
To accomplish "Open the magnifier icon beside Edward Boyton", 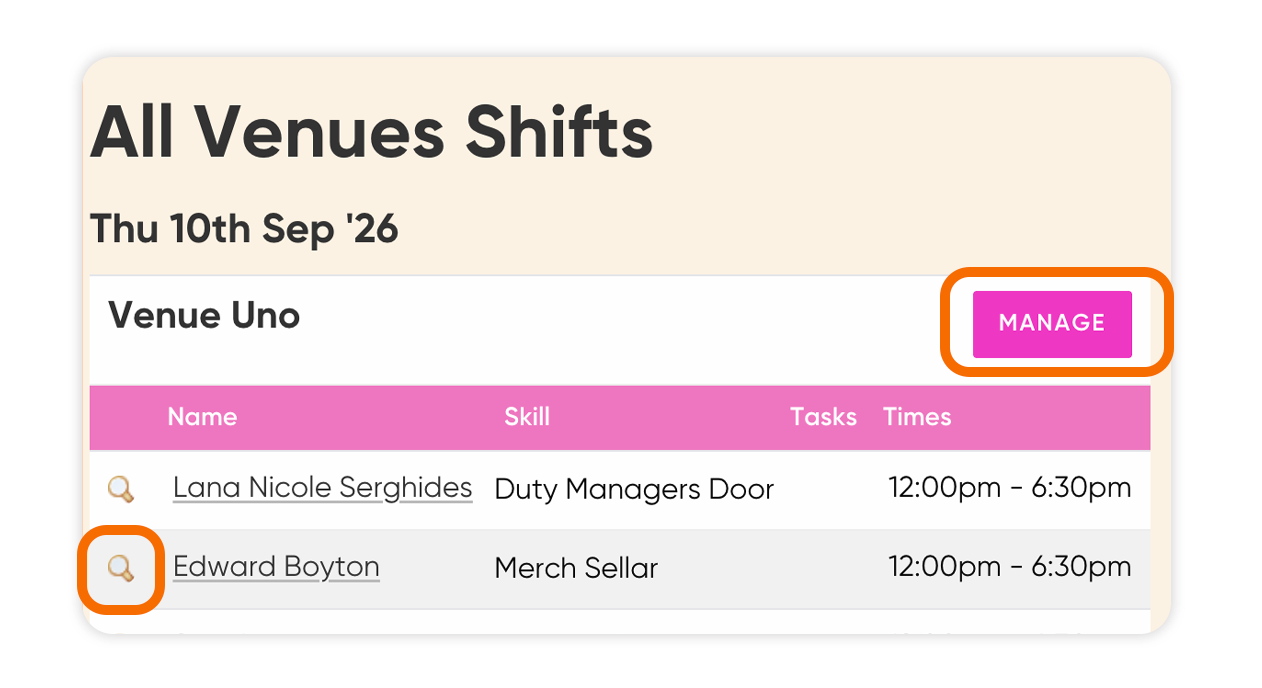I will pos(121,569).
